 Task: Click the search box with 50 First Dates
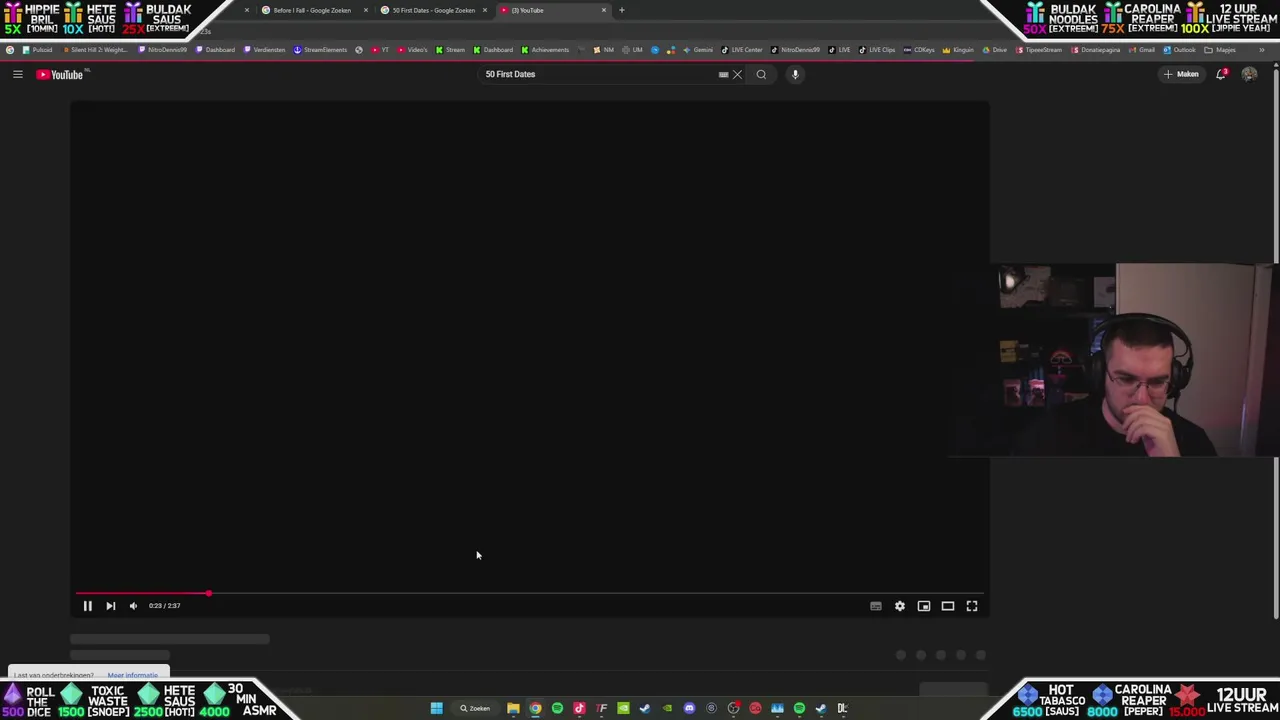598,74
